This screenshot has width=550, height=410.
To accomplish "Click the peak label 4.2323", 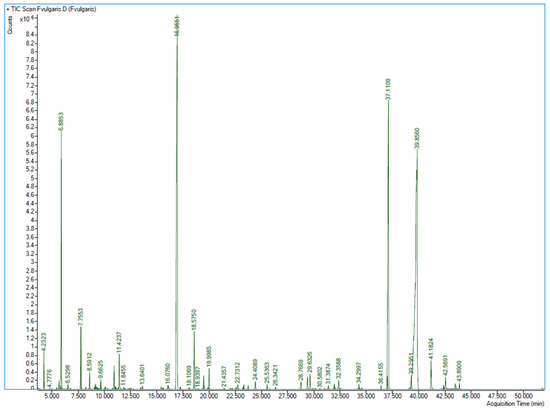I will [x=44, y=342].
